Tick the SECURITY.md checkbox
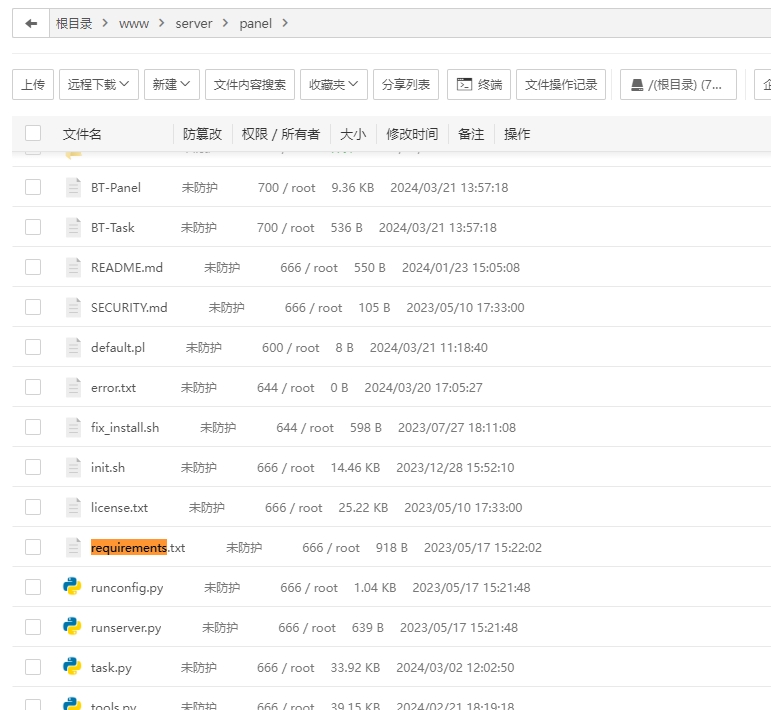Viewport: 771px width, 710px height. (33, 307)
